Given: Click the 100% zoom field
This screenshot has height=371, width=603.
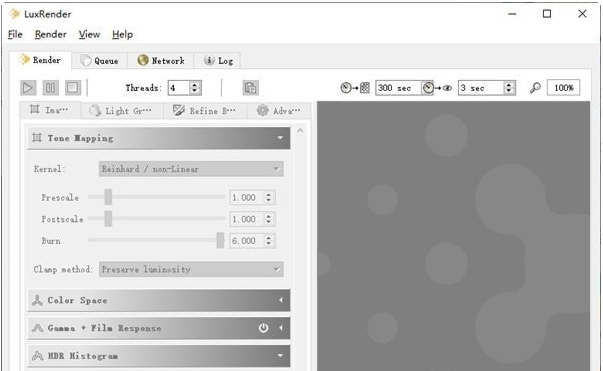Looking at the screenshot, I should coord(563,88).
